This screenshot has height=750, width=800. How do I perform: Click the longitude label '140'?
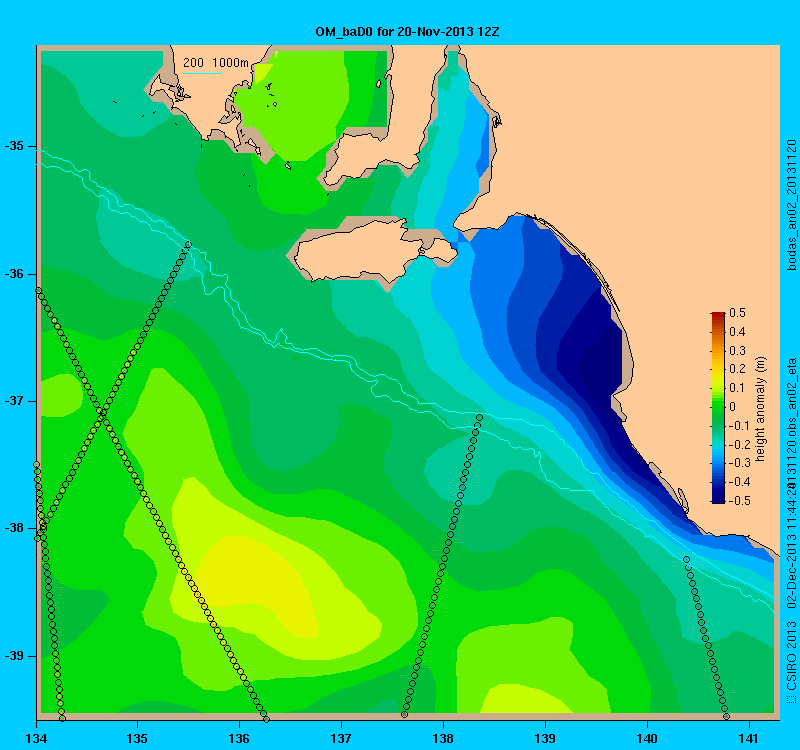click(x=647, y=738)
